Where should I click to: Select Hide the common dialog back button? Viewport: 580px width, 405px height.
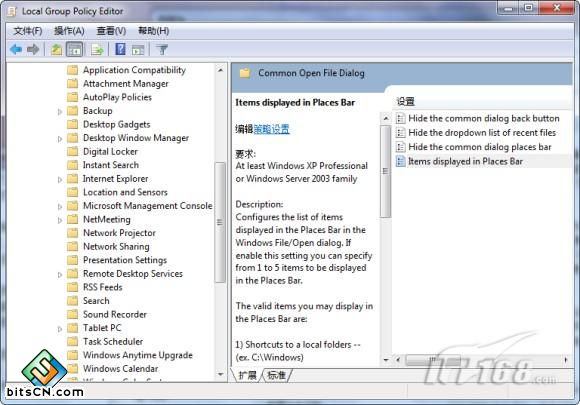tap(484, 118)
